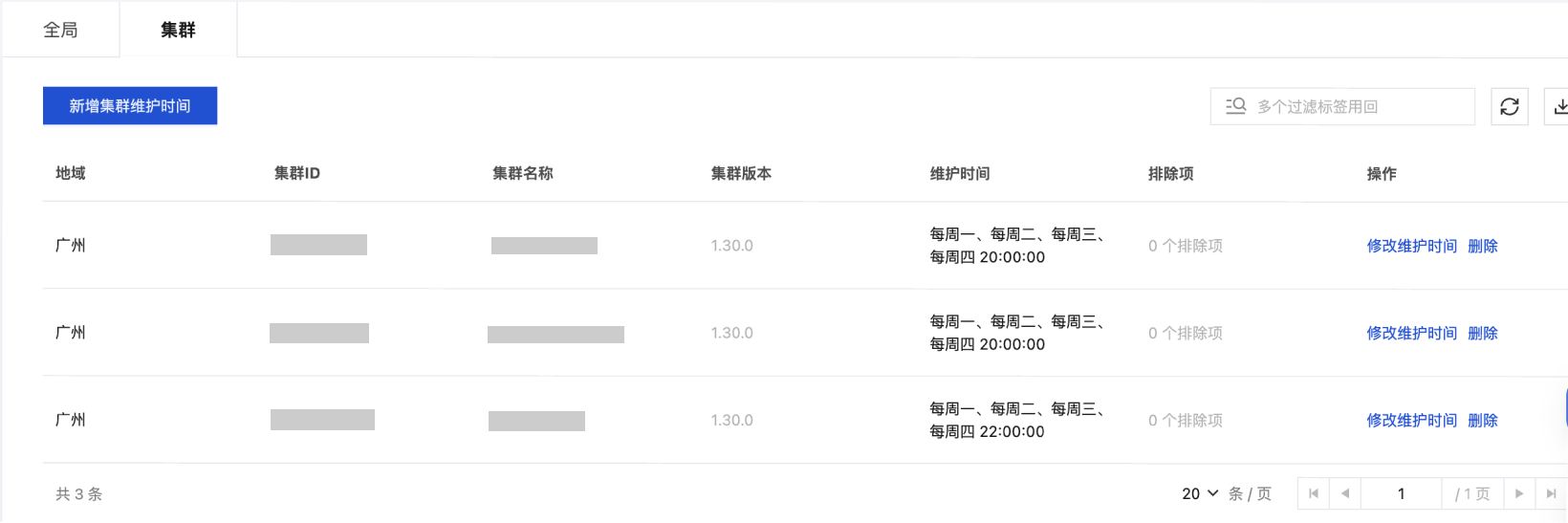The height and width of the screenshot is (523, 1568).
Task: Go to first page arrow
Action: [1314, 493]
